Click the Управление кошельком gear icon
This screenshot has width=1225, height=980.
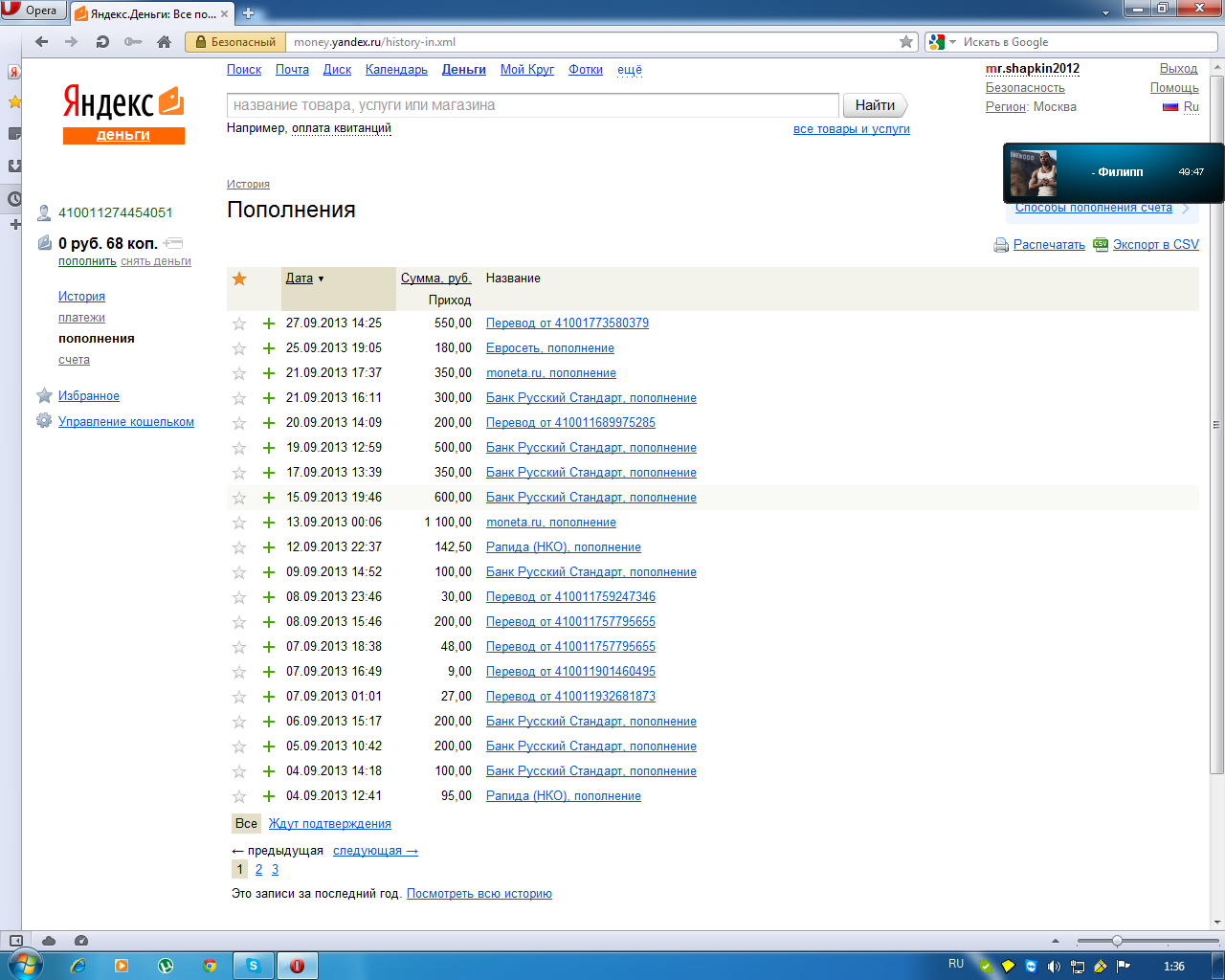point(44,421)
